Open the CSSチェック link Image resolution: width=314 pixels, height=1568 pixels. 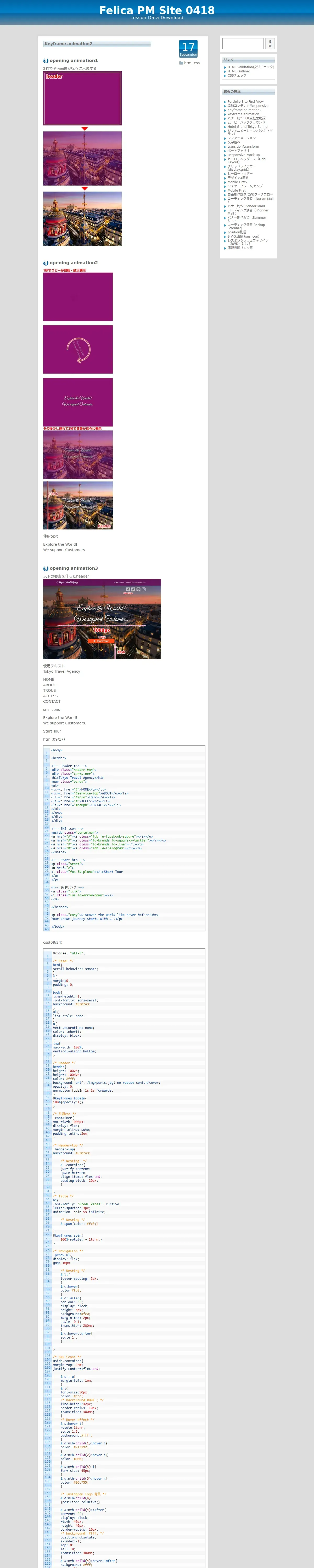point(237,76)
